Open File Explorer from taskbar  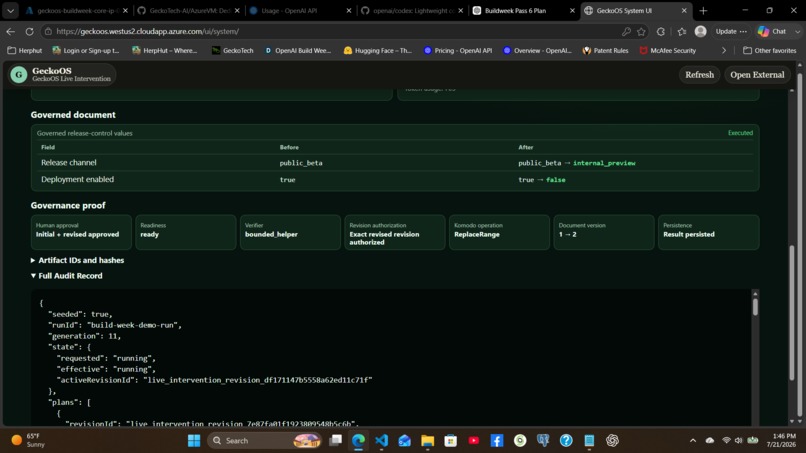(x=428, y=441)
